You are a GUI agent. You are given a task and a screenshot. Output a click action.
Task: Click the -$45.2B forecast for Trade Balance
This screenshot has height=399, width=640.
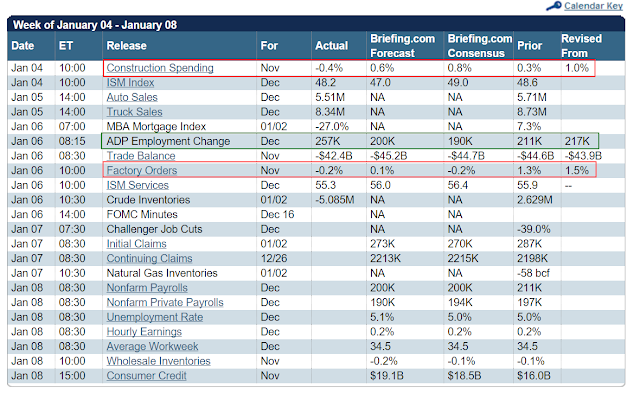pos(389,156)
